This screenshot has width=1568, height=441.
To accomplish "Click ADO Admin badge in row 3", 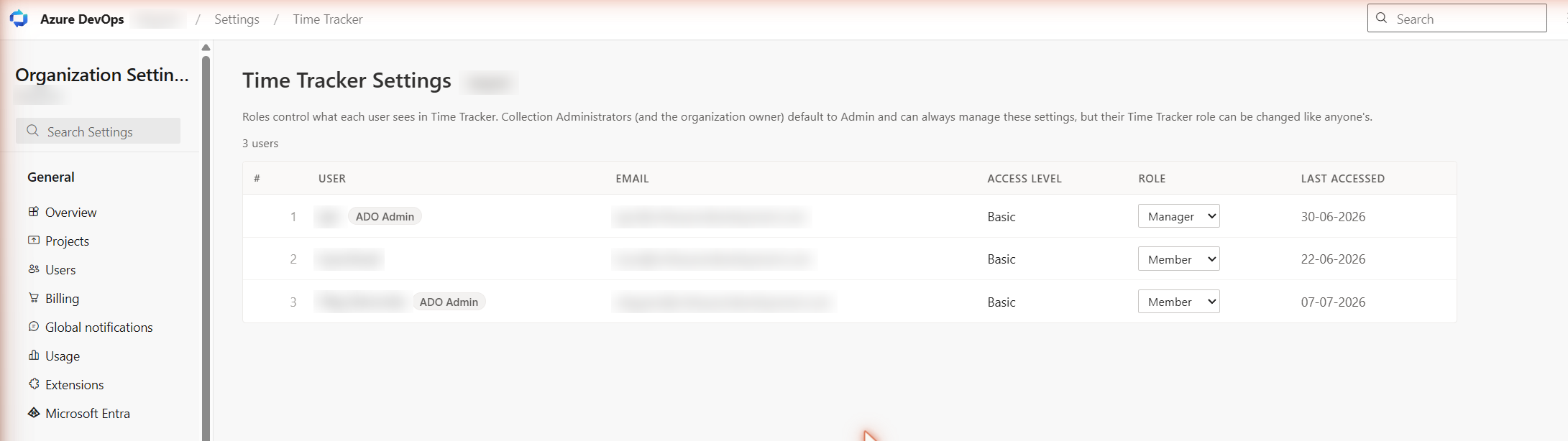I will pos(449,302).
